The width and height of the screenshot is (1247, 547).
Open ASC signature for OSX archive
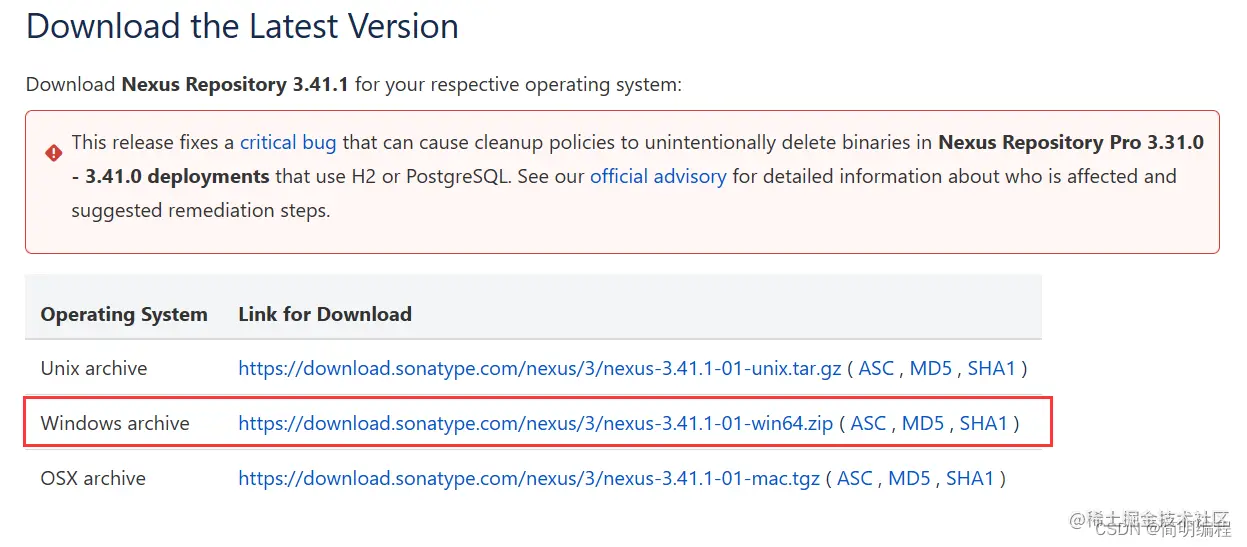click(855, 478)
